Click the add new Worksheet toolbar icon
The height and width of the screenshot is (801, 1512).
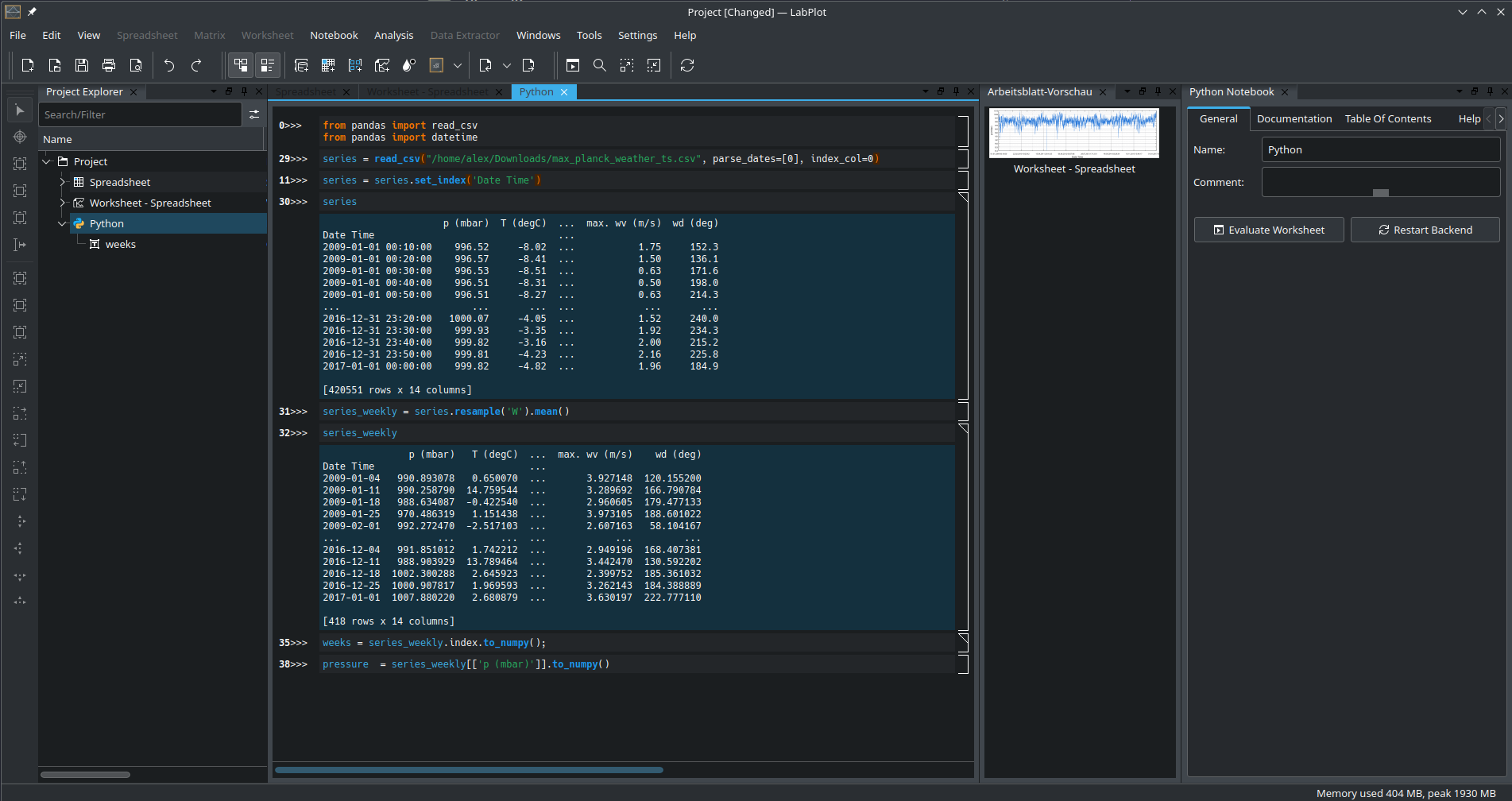(x=382, y=65)
